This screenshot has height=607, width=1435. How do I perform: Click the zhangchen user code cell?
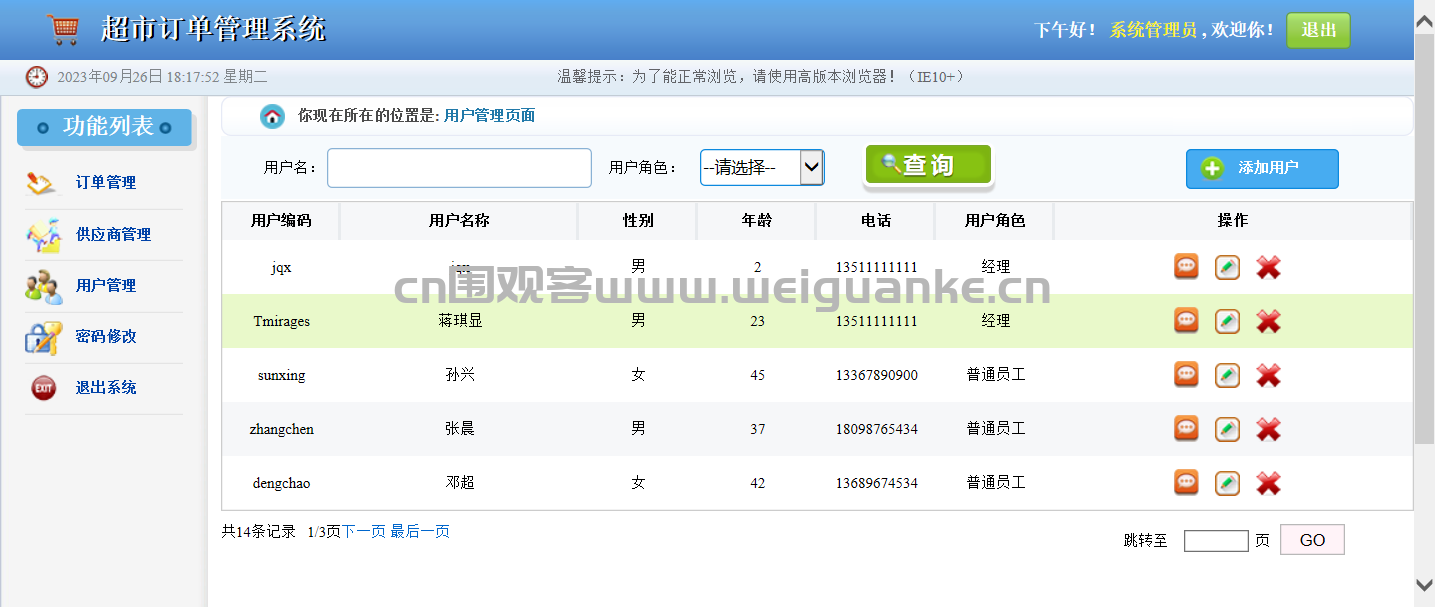click(281, 430)
